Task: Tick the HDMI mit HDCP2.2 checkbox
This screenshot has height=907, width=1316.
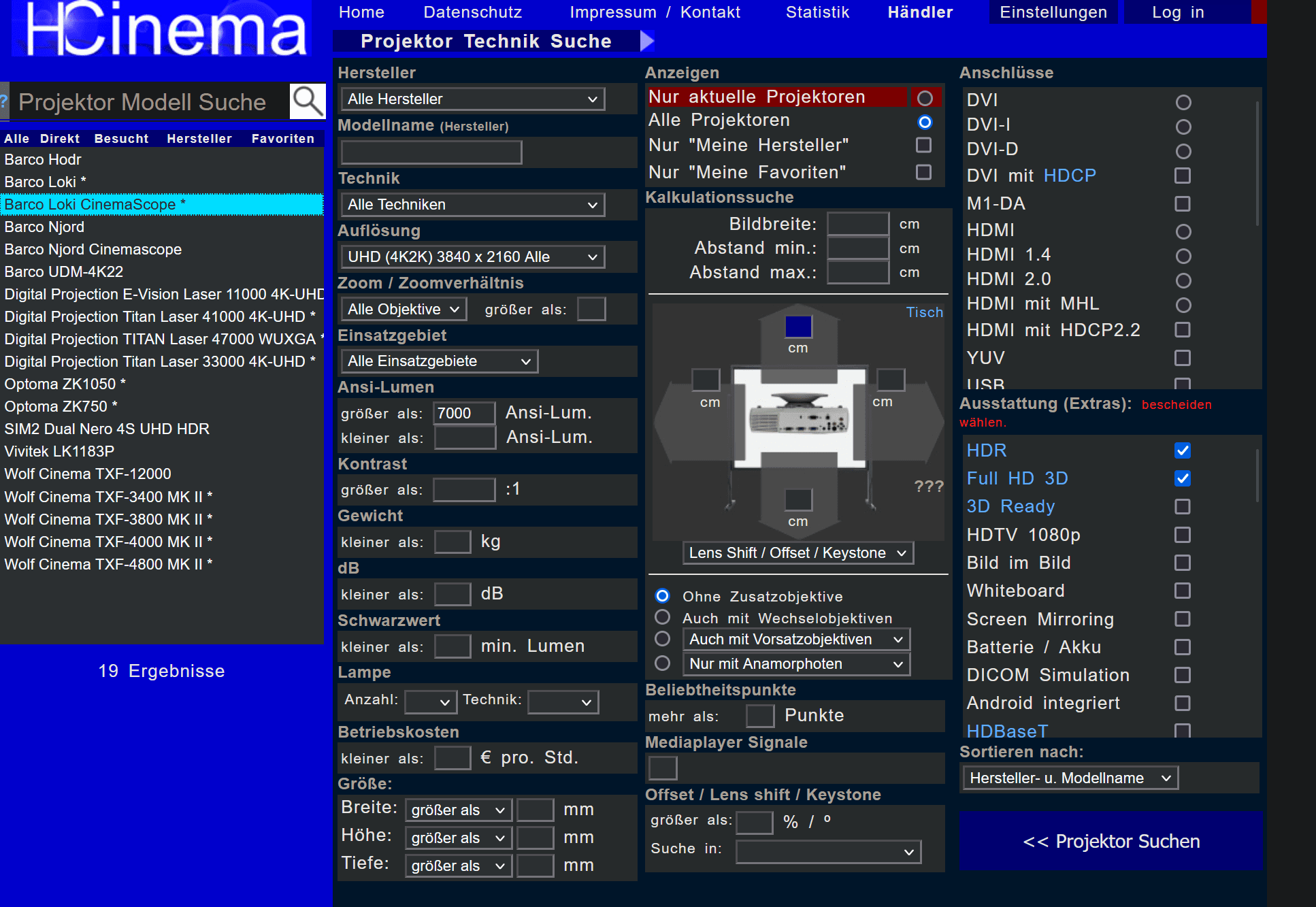Action: pyautogui.click(x=1183, y=330)
